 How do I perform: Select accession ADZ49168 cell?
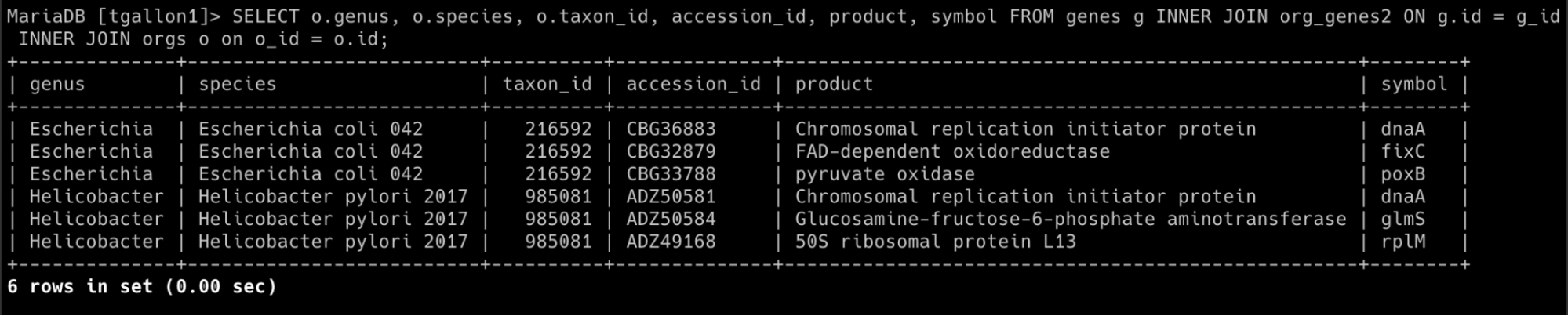[671, 242]
